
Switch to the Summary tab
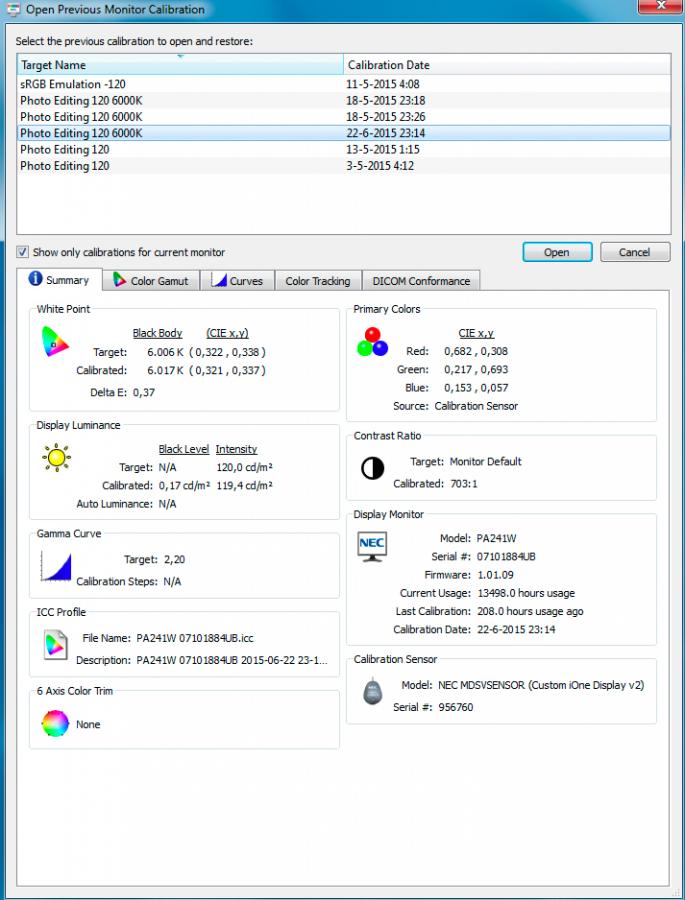pos(59,280)
